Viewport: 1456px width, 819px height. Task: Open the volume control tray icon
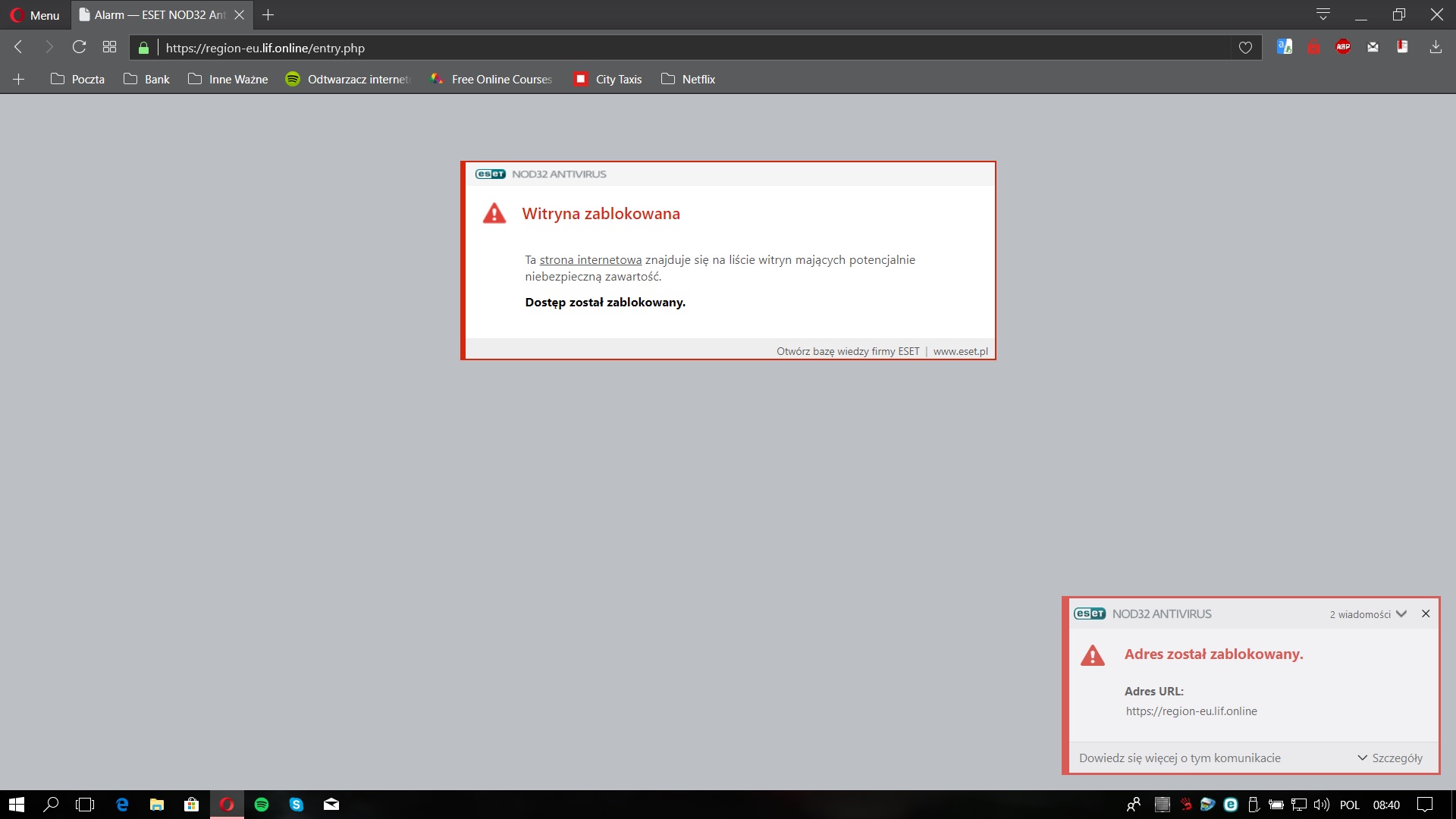[x=1322, y=805]
